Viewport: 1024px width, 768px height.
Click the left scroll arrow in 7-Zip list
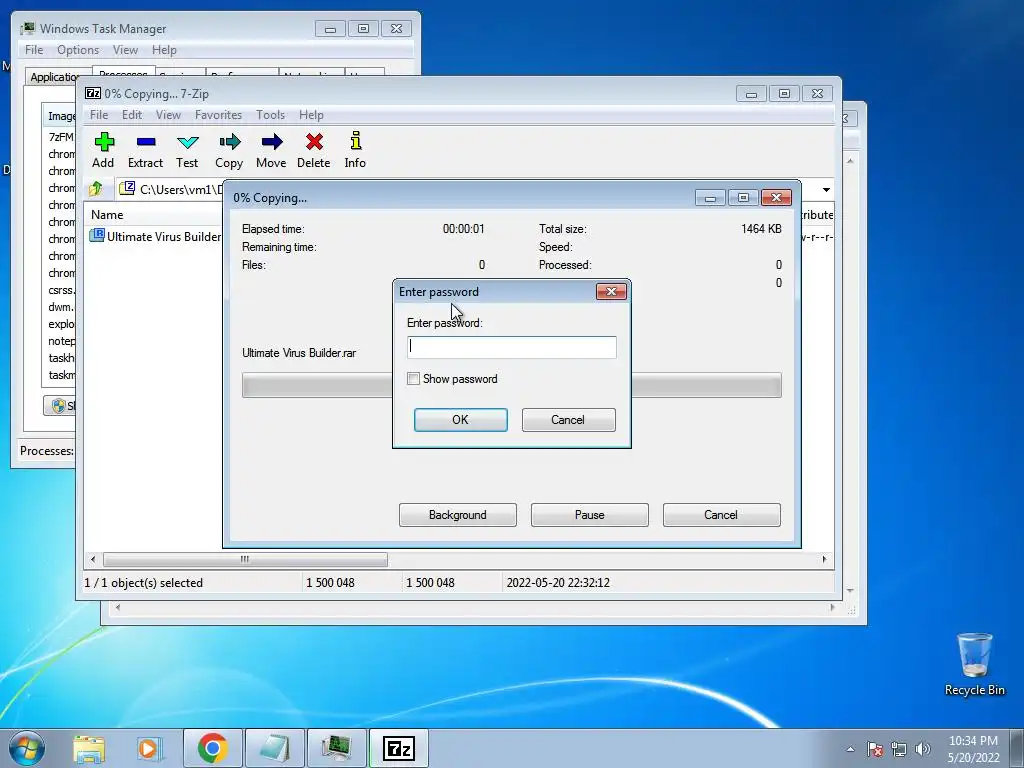[93, 560]
